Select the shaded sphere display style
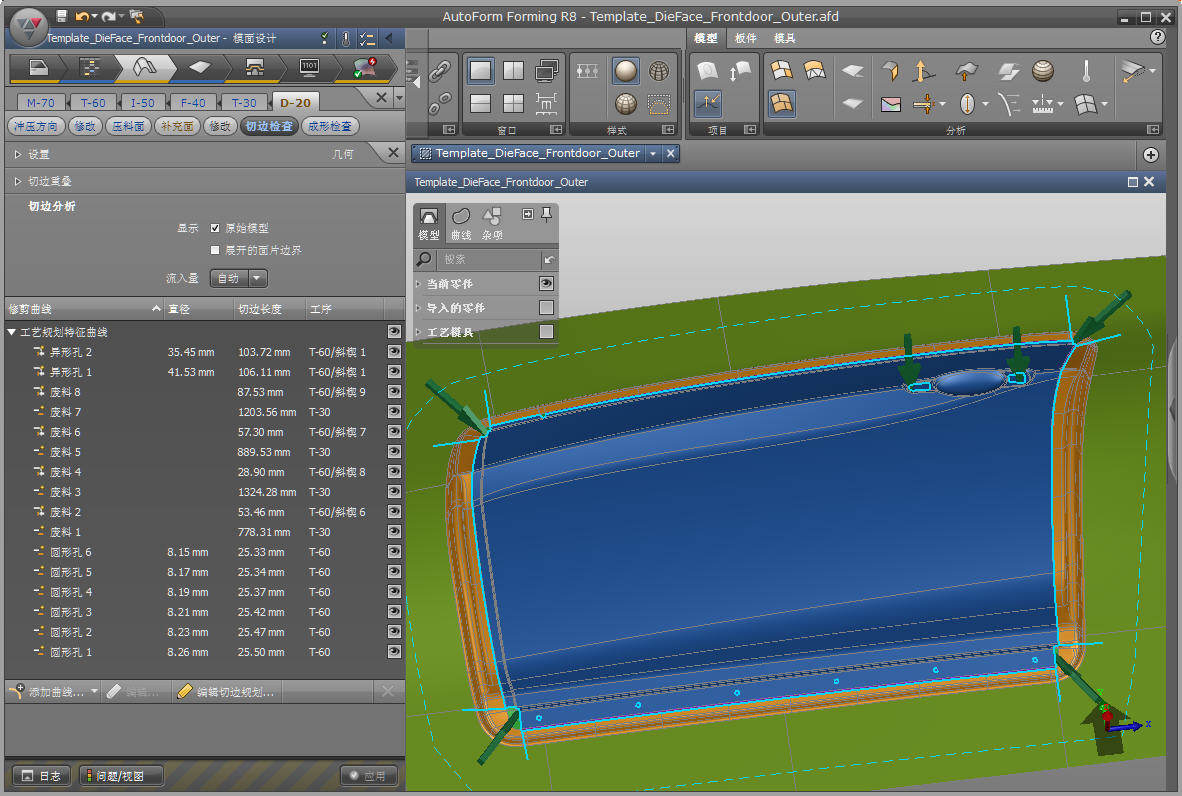The width and height of the screenshot is (1182, 796). coord(626,71)
